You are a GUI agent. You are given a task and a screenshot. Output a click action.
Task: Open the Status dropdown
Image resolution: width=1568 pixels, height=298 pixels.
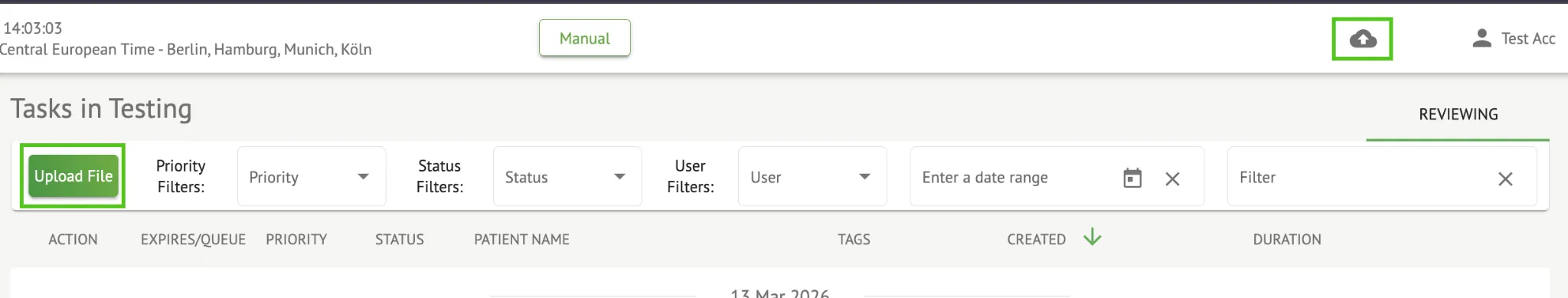coord(567,177)
